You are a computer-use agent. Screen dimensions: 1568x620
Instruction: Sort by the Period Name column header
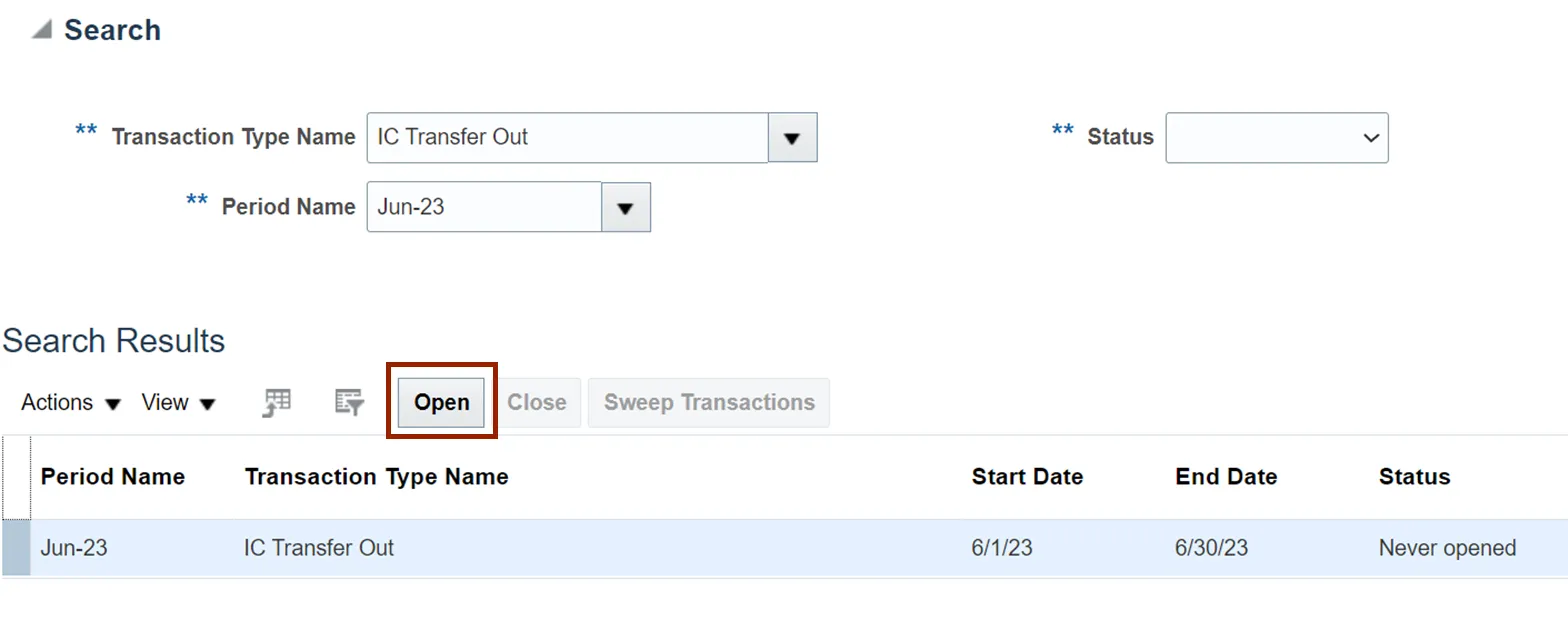(x=113, y=477)
